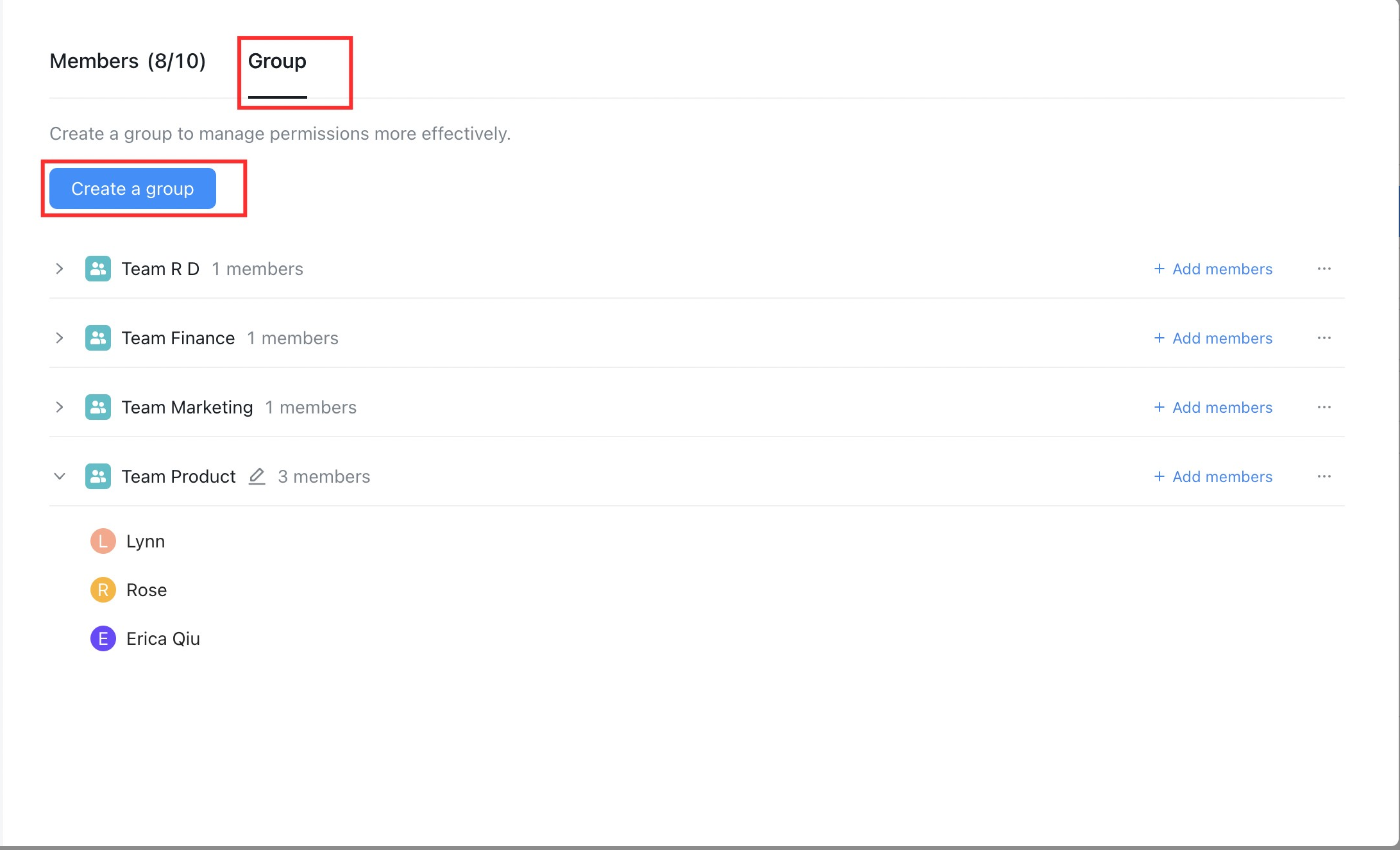Rename Team Product with the pencil icon
Viewport: 1400px width, 850px height.
point(257,476)
